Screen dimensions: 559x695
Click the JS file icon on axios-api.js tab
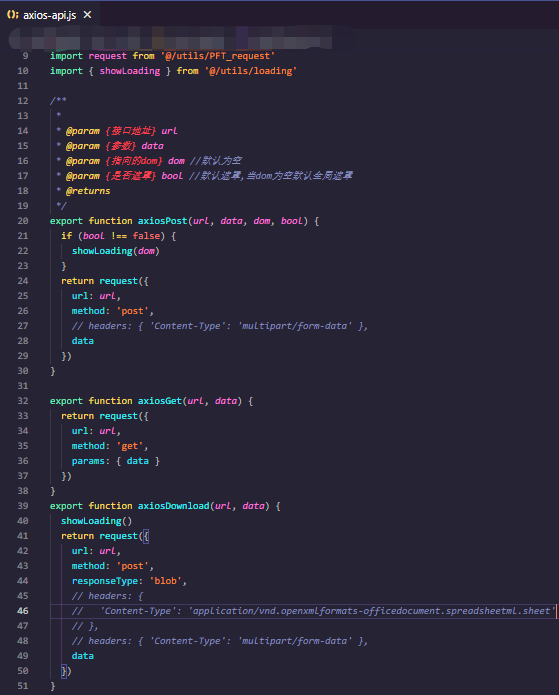(12, 15)
